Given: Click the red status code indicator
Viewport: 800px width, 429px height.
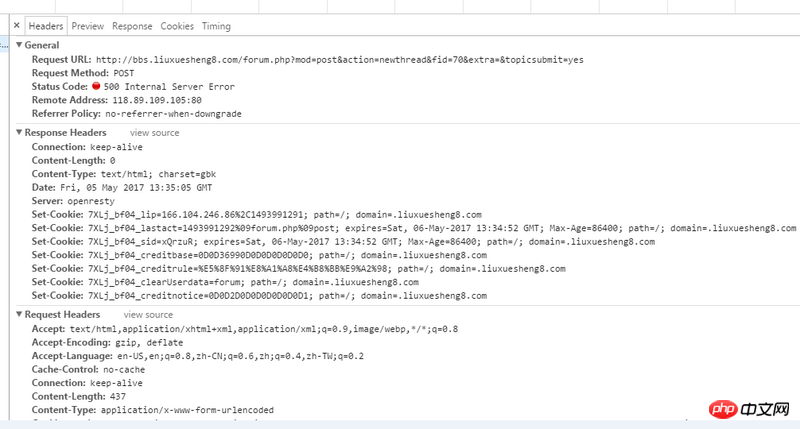Looking at the screenshot, I should click(96, 87).
